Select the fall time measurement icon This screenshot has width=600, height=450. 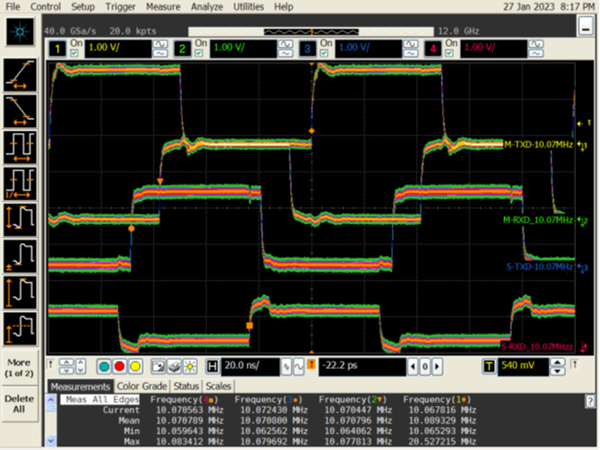[x=20, y=111]
